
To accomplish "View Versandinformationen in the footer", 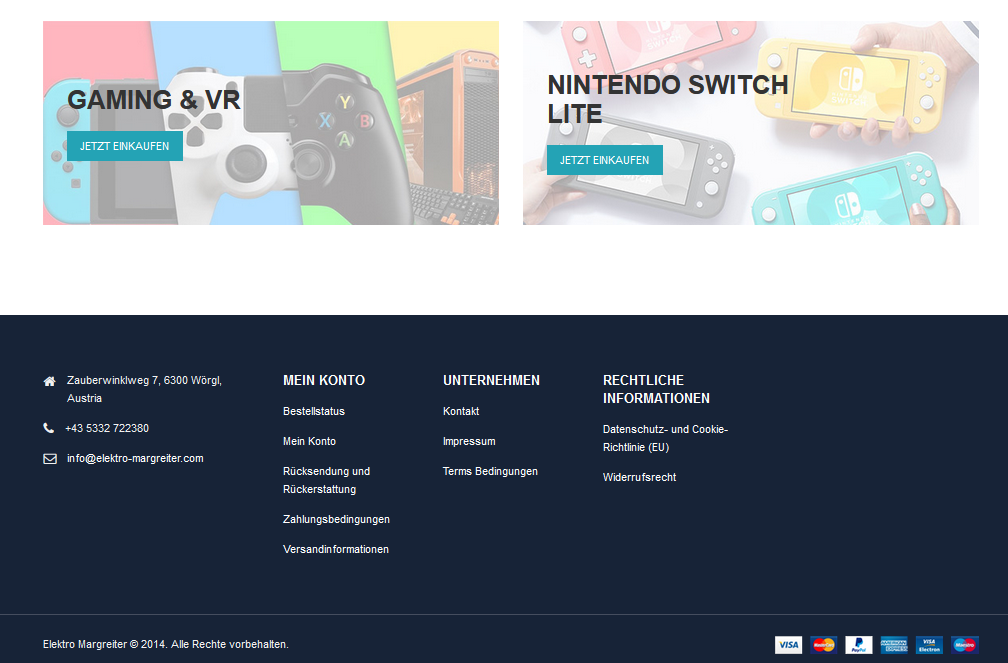I will coord(336,549).
